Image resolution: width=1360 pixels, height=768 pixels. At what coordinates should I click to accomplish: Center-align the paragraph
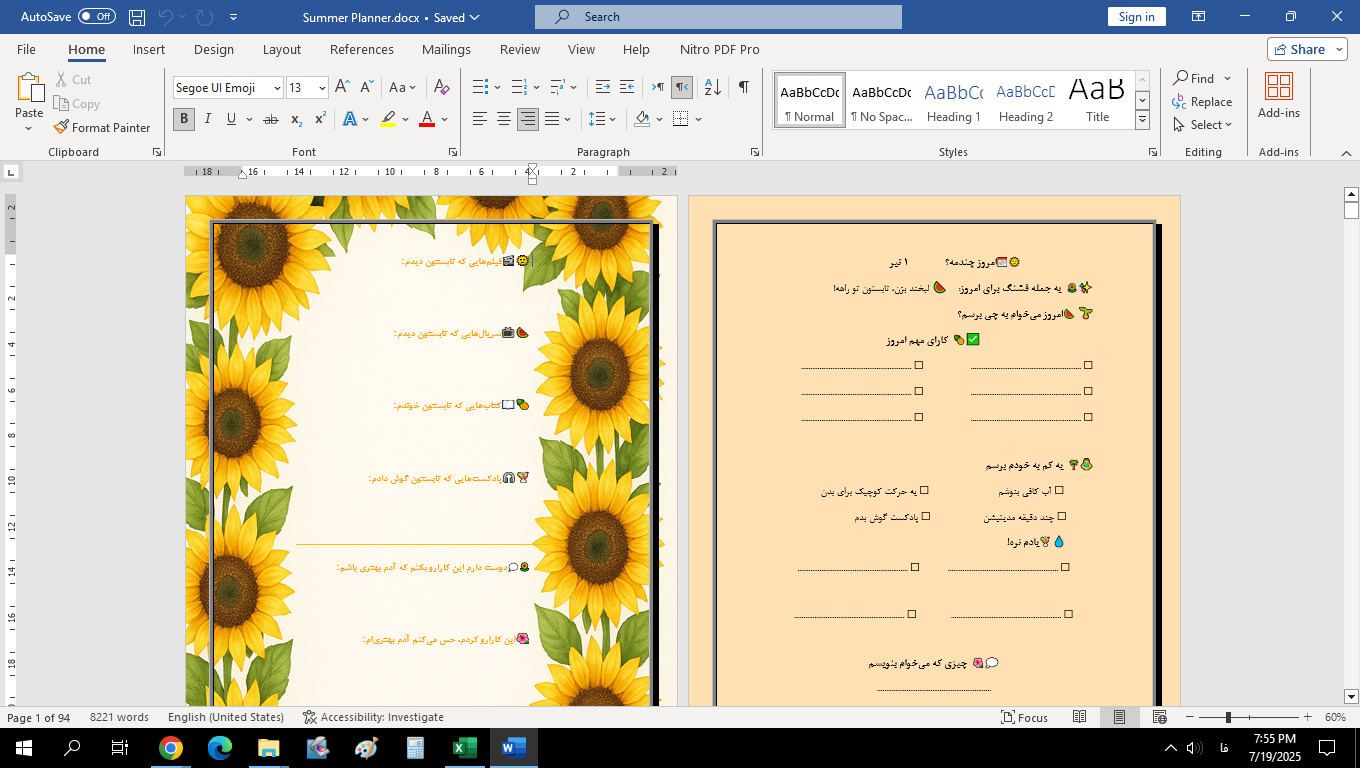point(504,119)
